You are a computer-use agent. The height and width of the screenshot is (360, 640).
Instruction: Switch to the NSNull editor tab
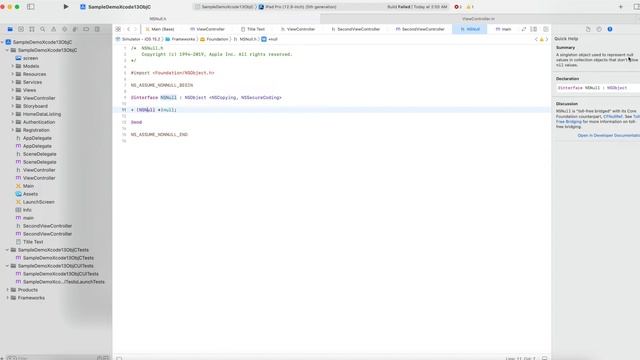[469, 29]
